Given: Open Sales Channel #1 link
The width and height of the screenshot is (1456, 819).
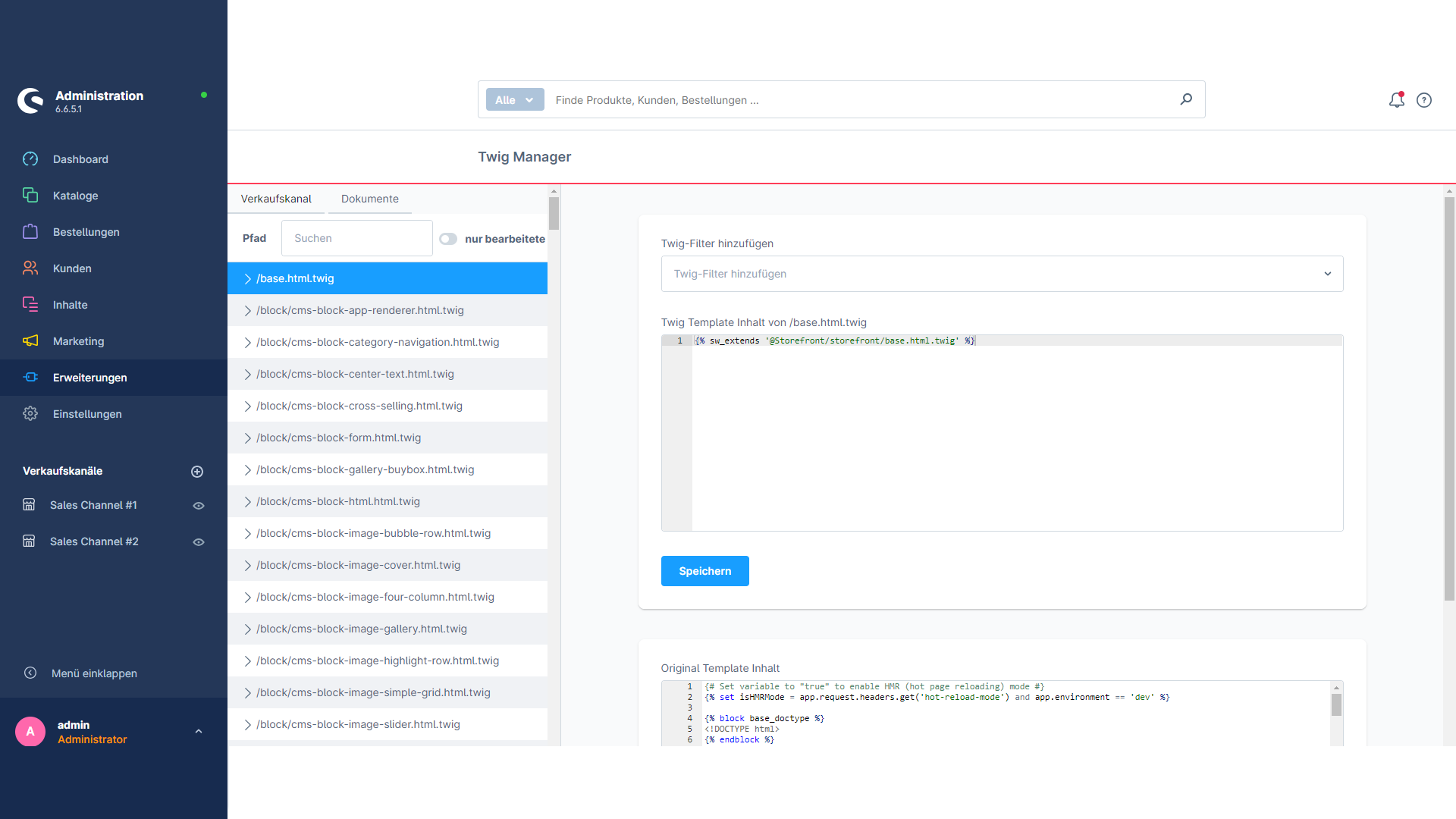Looking at the screenshot, I should 93,505.
